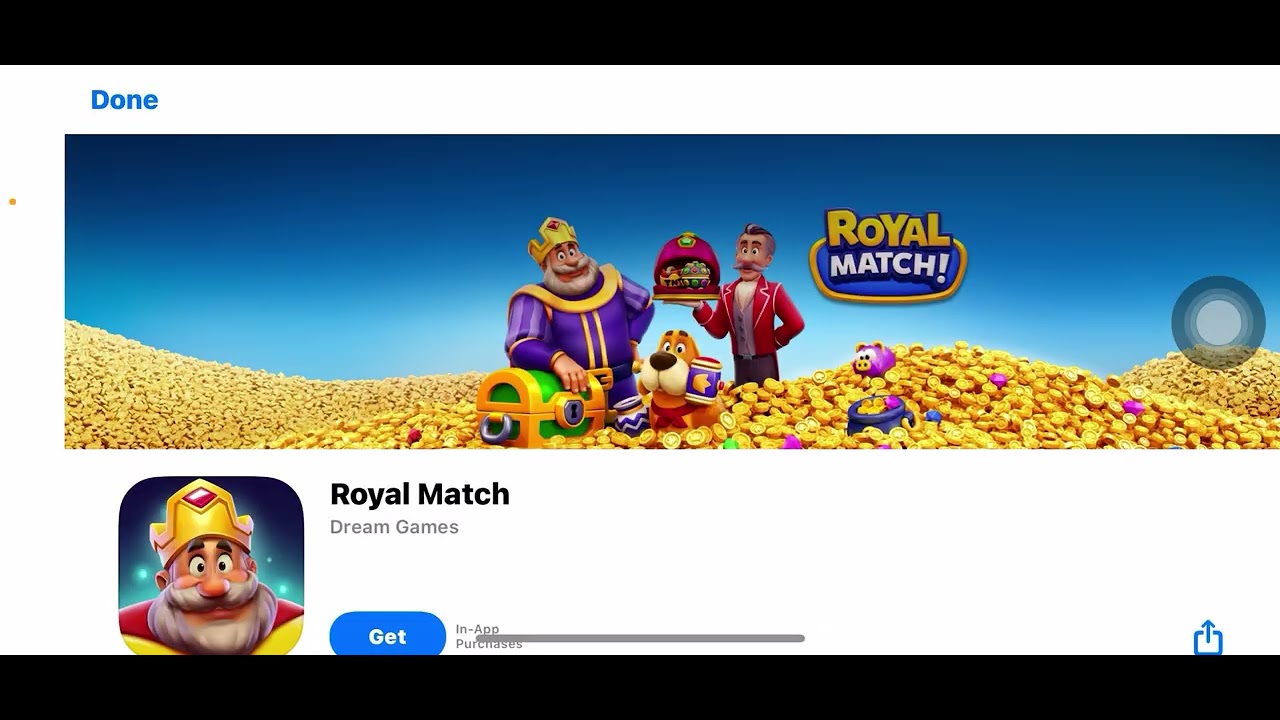Open the Dream Games developer link
Screen dimensions: 1280x720
[x=394, y=527]
